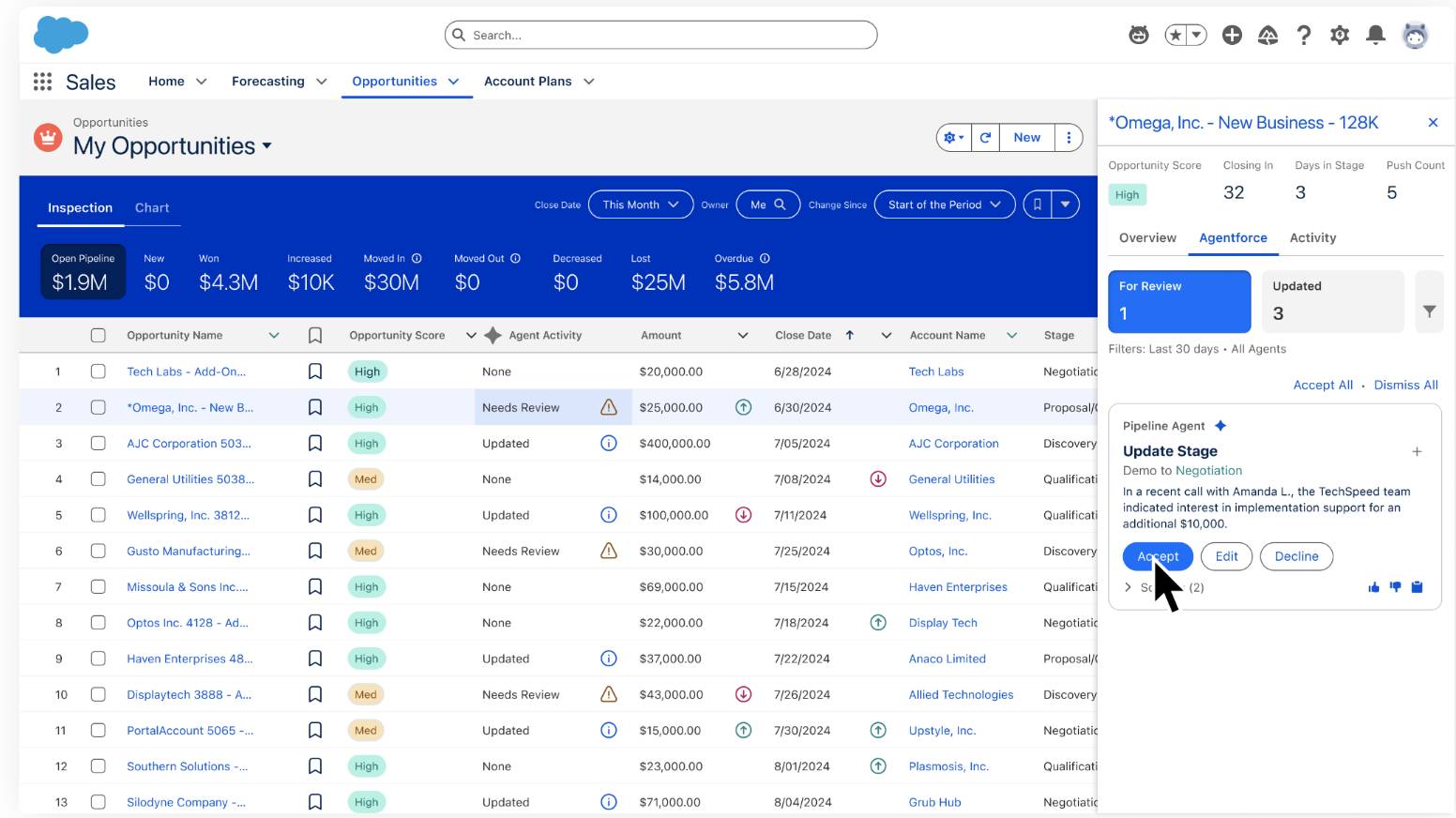1456x818 pixels.
Task: Click red down arrow on General Utilities row
Action: click(878, 478)
